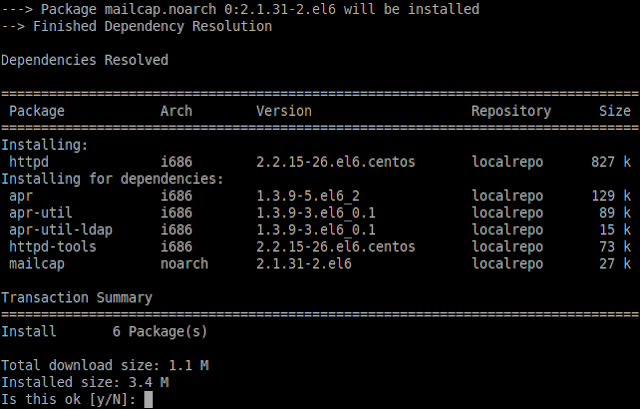This screenshot has height=409, width=640.
Task: Click the httpd package name
Action: (29, 162)
